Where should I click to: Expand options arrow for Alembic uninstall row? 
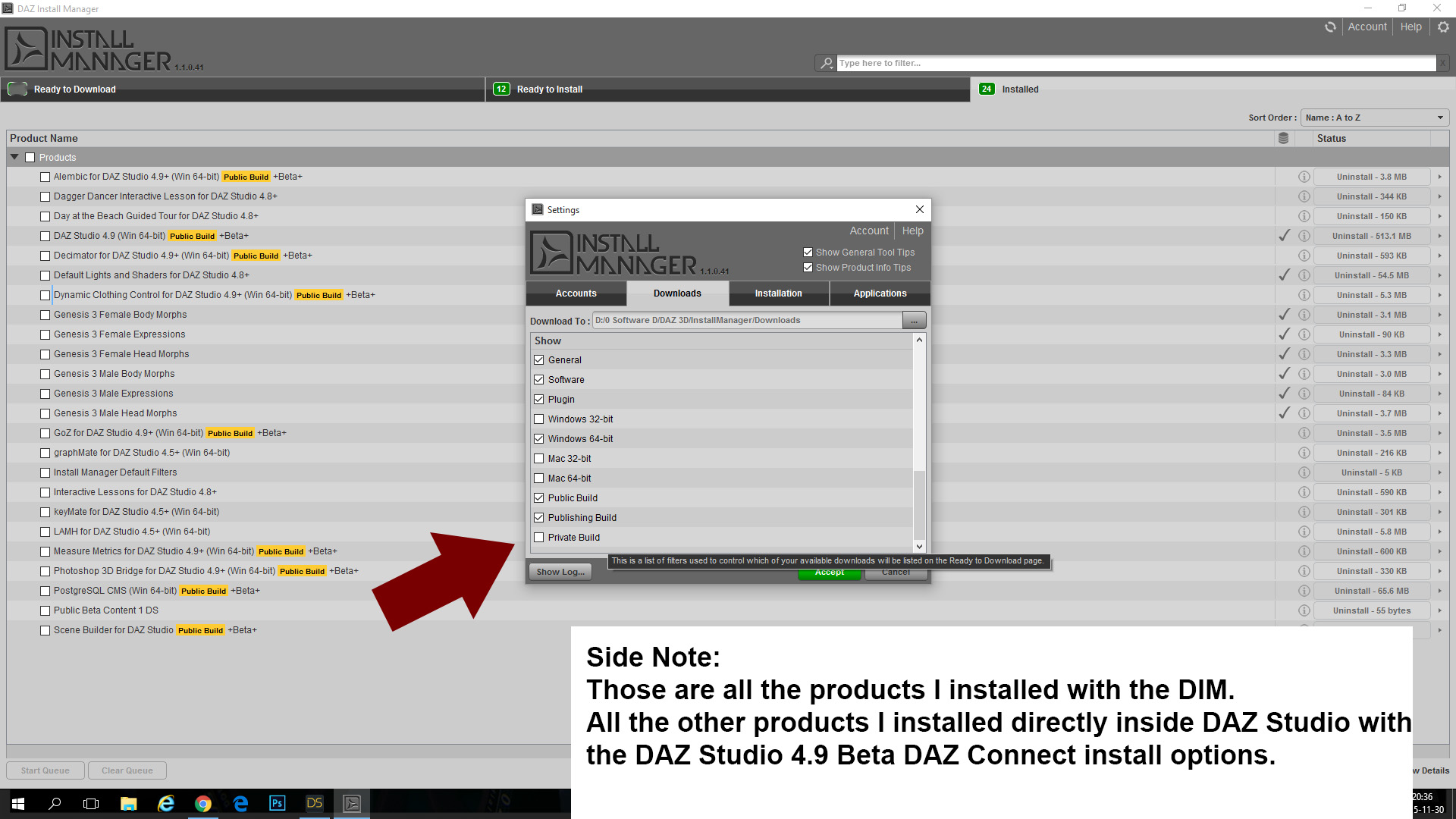pos(1439,177)
